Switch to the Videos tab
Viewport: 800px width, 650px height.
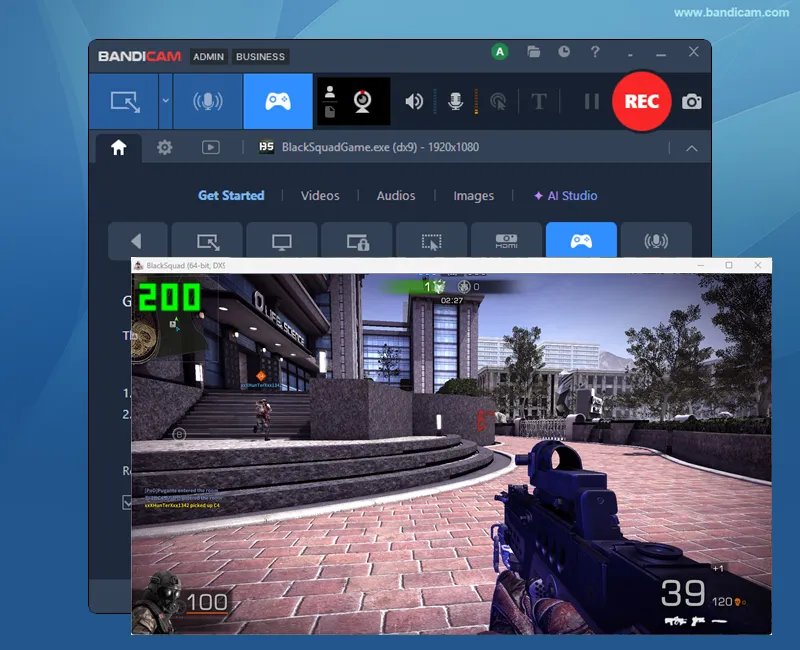point(320,195)
